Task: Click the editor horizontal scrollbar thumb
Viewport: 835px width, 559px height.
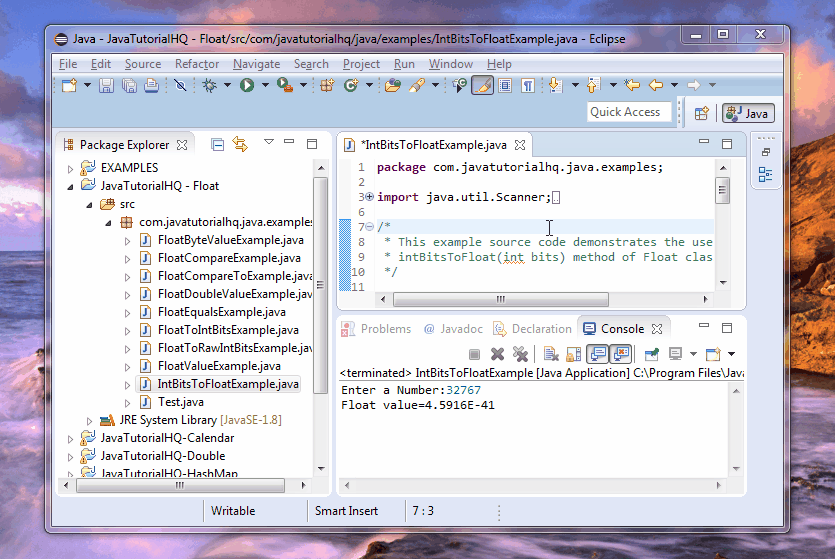Action: (x=501, y=299)
